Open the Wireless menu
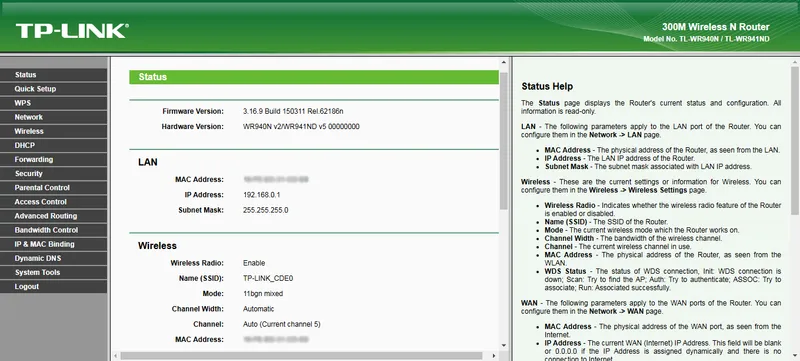The image size is (800, 361). coord(54,131)
